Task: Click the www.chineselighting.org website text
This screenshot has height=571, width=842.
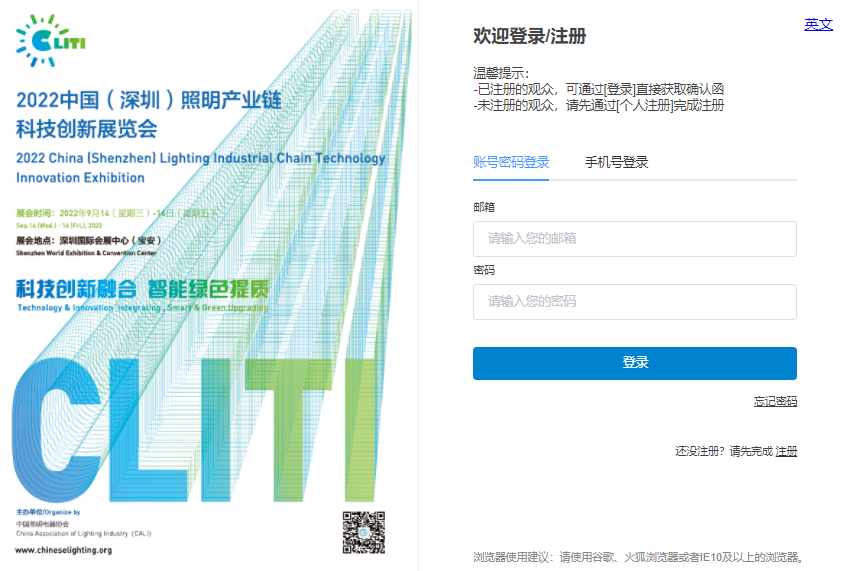Action: tap(63, 550)
